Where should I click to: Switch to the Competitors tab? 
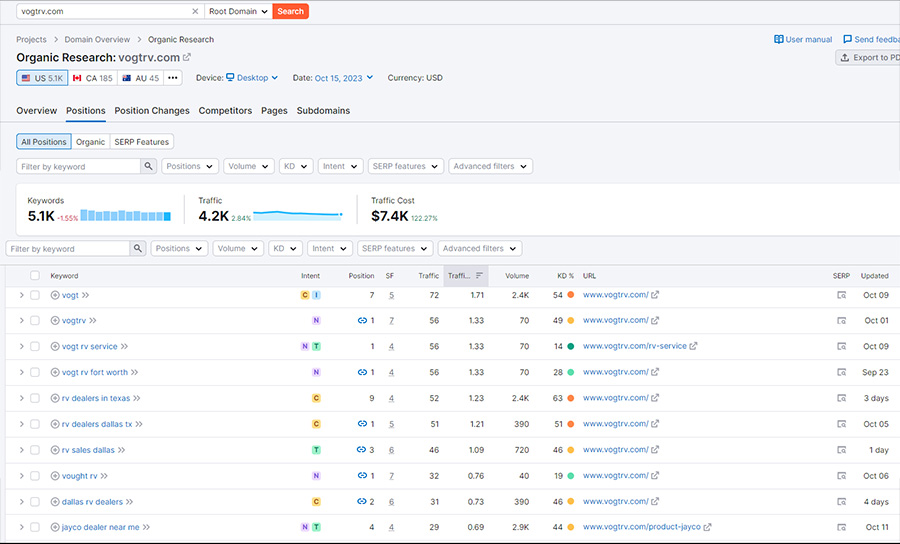pos(225,111)
